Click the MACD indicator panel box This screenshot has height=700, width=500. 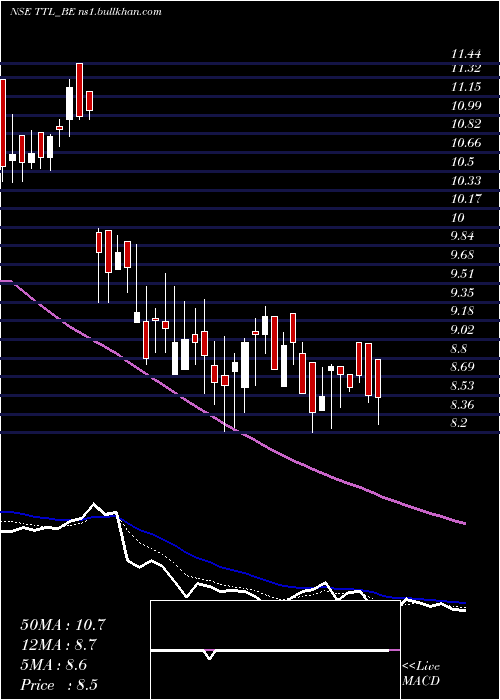(x=275, y=650)
